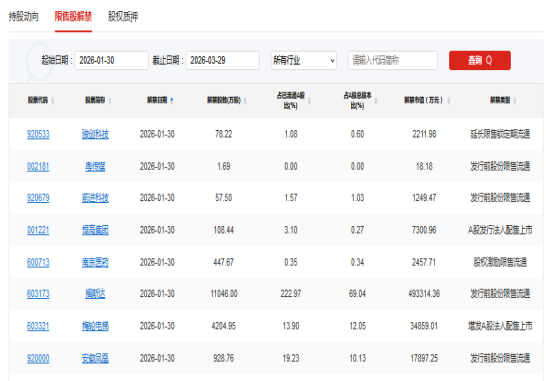
Task: Open the 股权质押 tab
Action: pyautogui.click(x=123, y=16)
